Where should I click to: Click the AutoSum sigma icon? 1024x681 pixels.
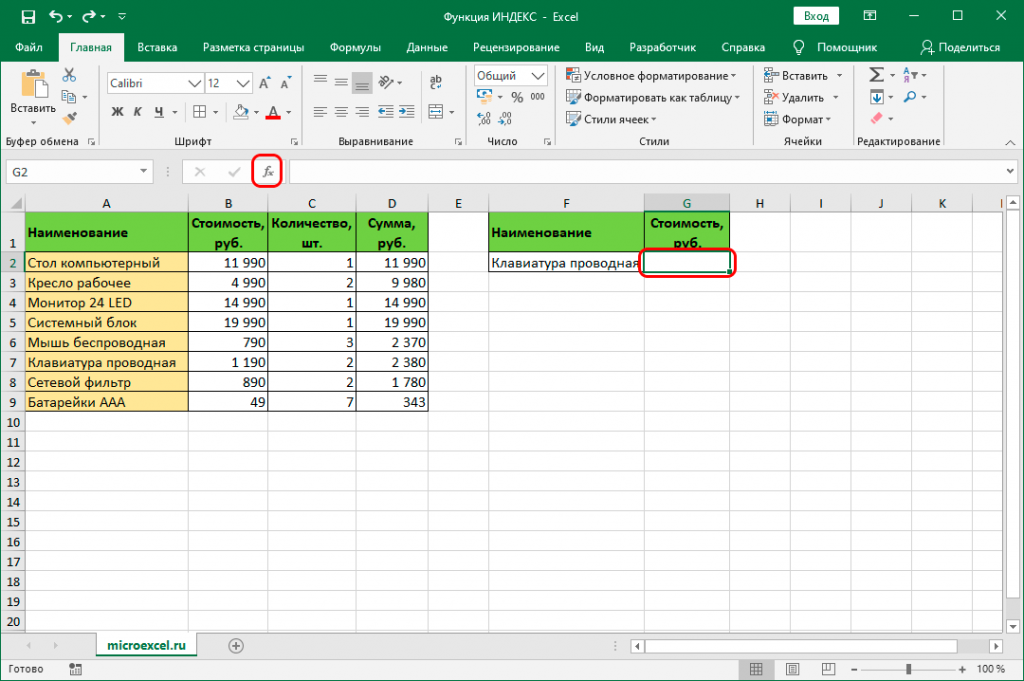click(876, 75)
